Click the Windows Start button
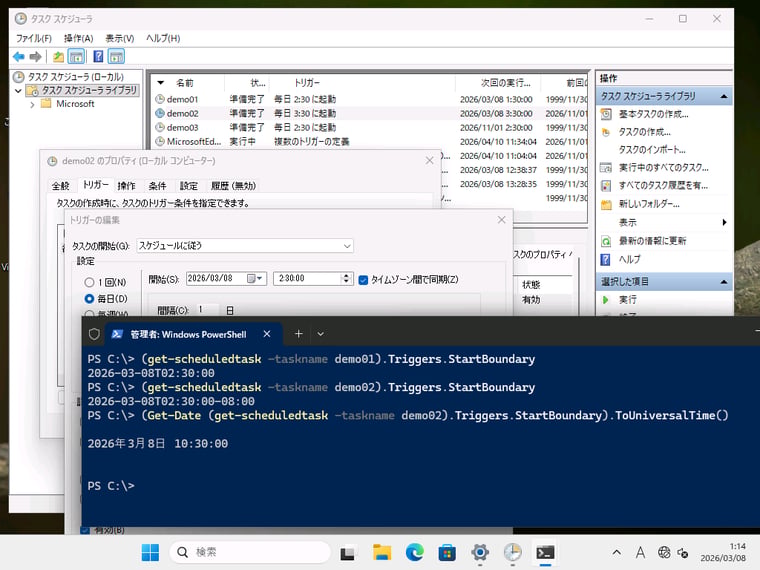Screen dimensions: 760x570 [150, 552]
